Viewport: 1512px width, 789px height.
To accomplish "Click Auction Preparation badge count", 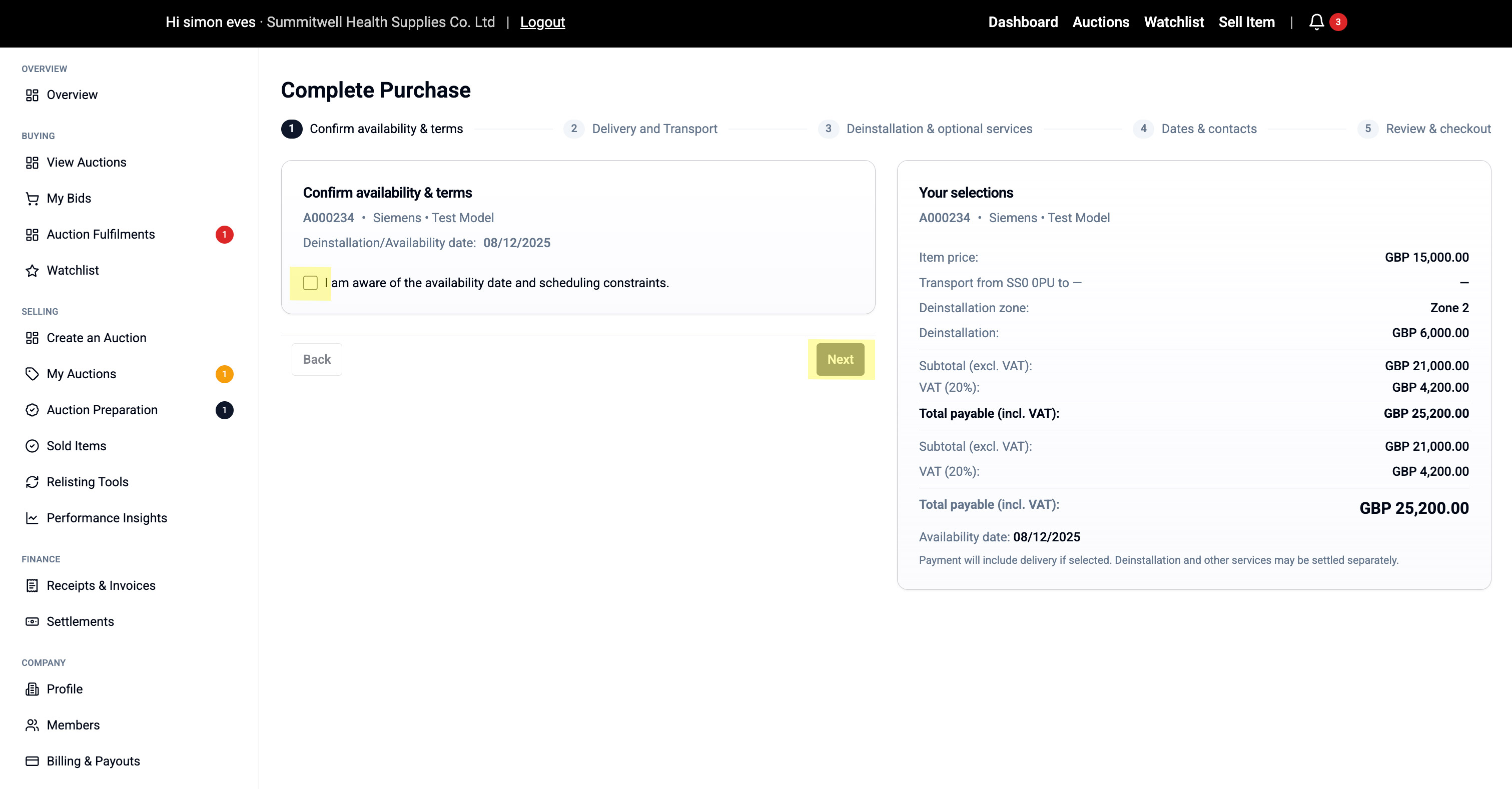I will (x=224, y=410).
